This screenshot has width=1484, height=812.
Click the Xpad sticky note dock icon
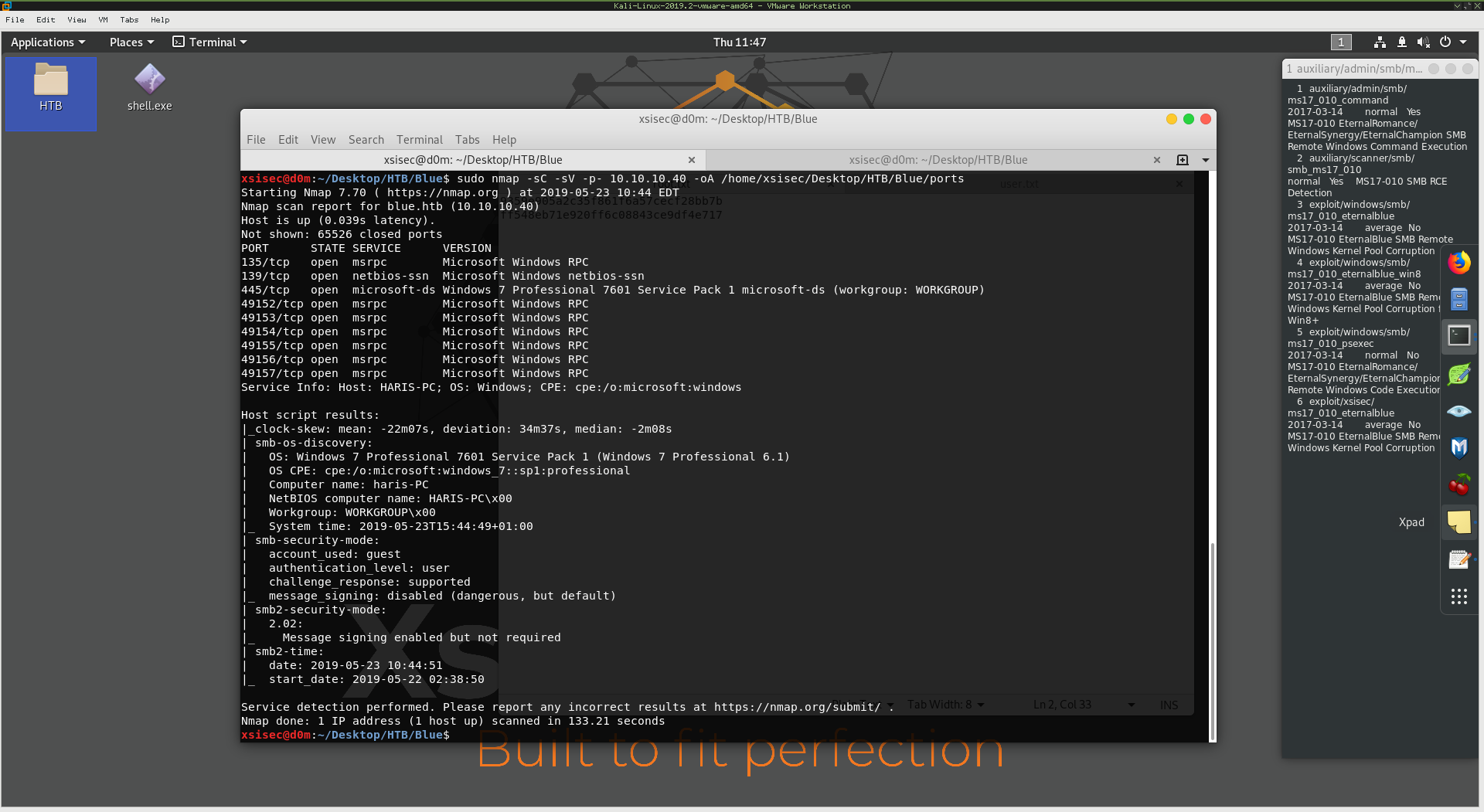click(1459, 522)
